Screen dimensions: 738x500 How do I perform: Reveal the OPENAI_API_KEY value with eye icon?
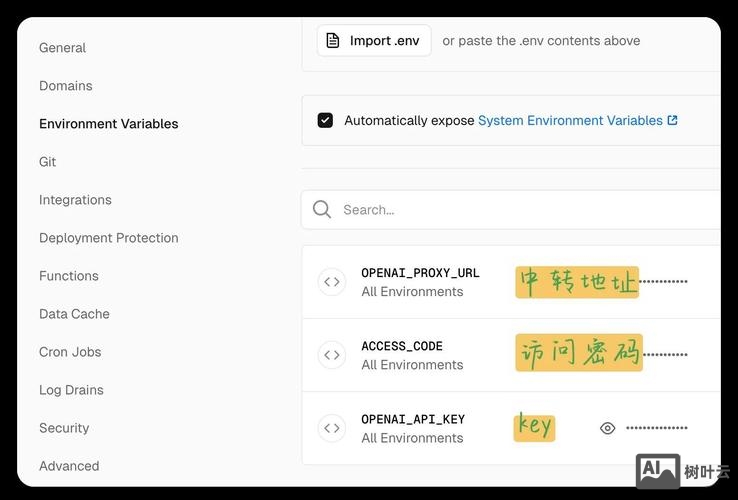pos(607,428)
